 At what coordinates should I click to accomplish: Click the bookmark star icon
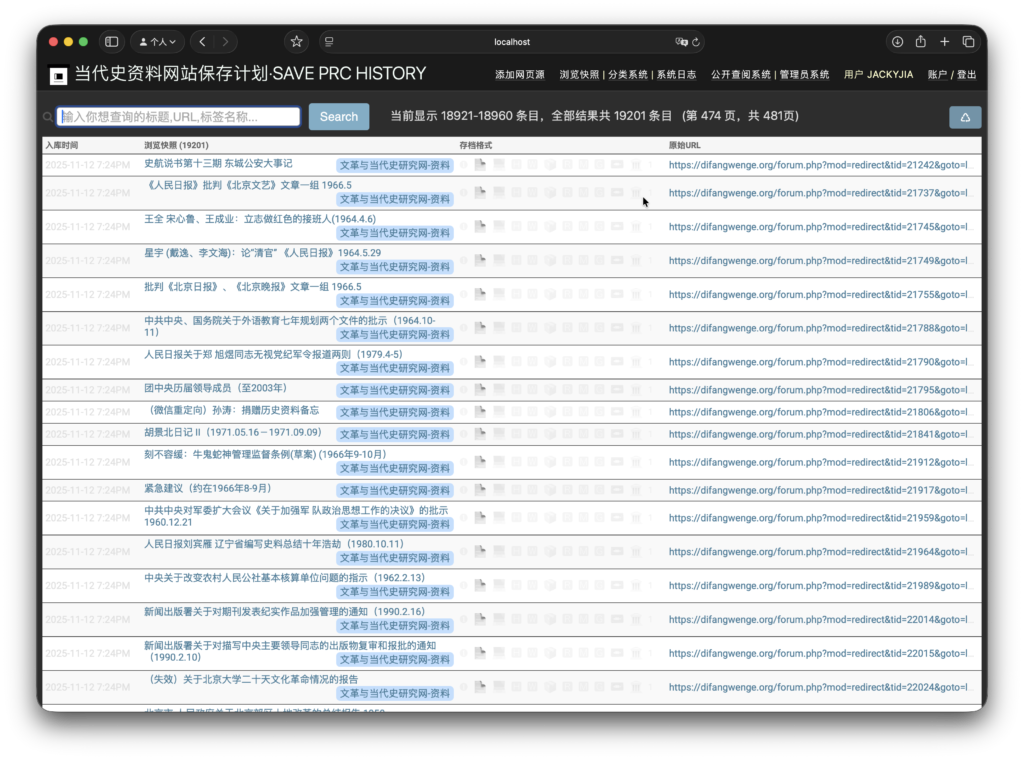pyautogui.click(x=296, y=42)
